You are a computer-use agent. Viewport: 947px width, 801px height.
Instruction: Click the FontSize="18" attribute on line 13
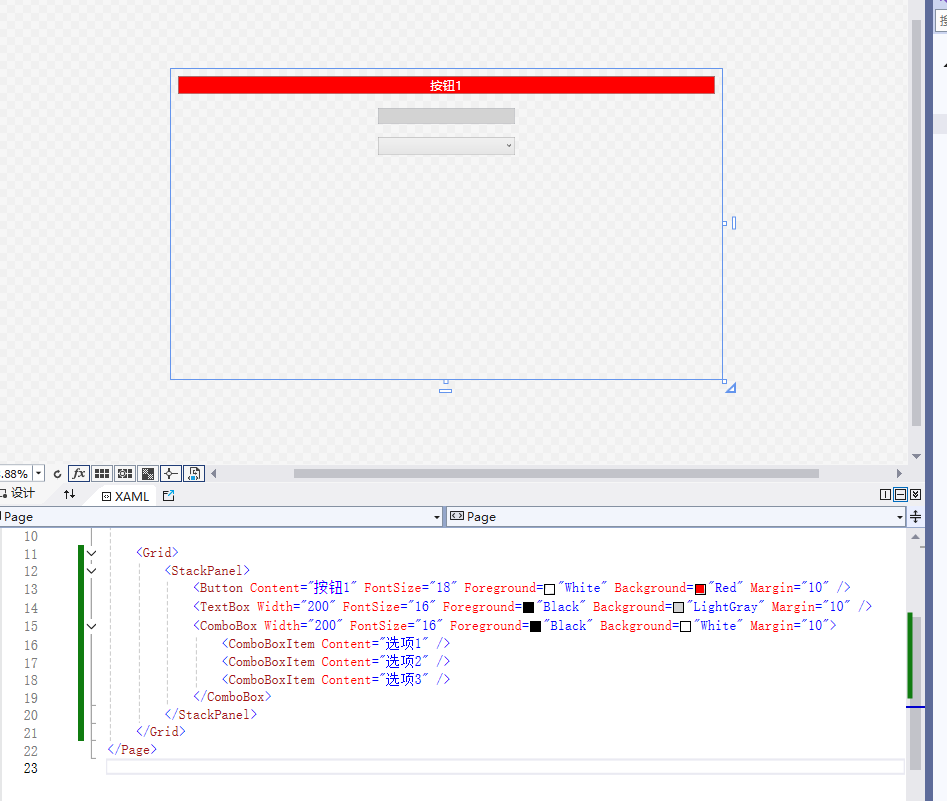(x=410, y=588)
